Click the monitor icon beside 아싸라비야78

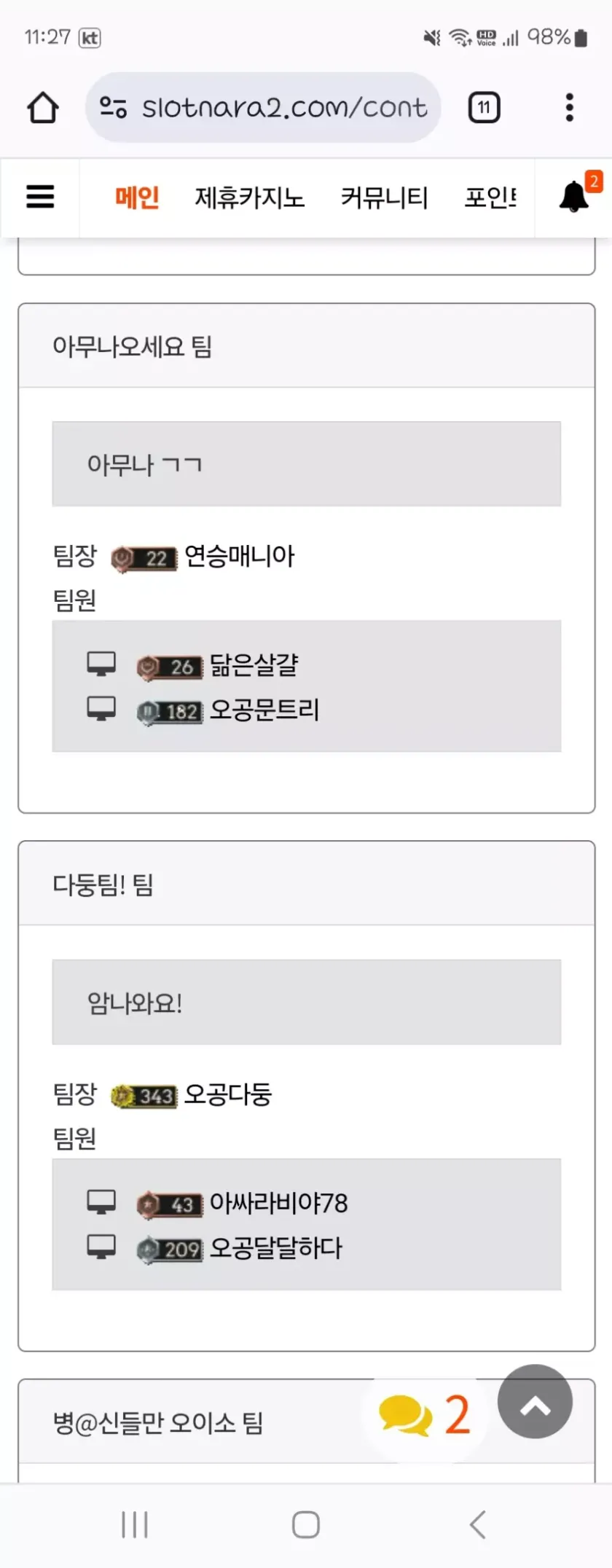click(x=101, y=1202)
